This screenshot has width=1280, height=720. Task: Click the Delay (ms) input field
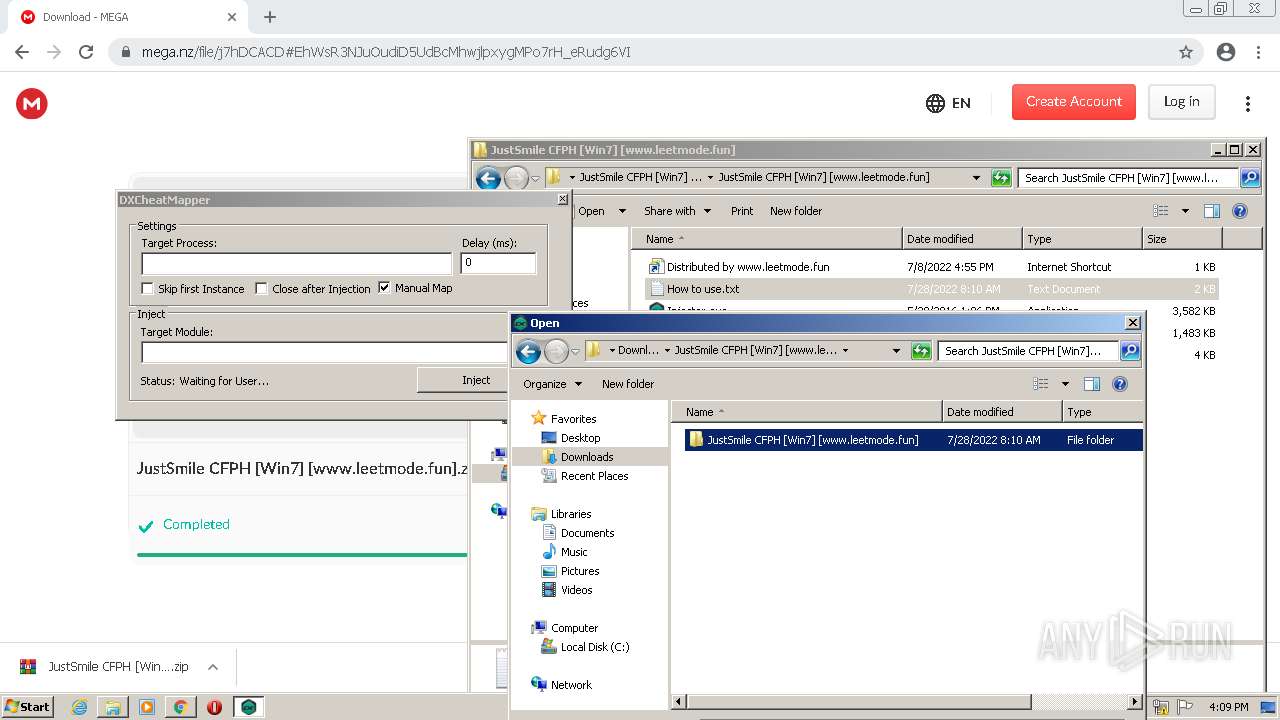(498, 263)
